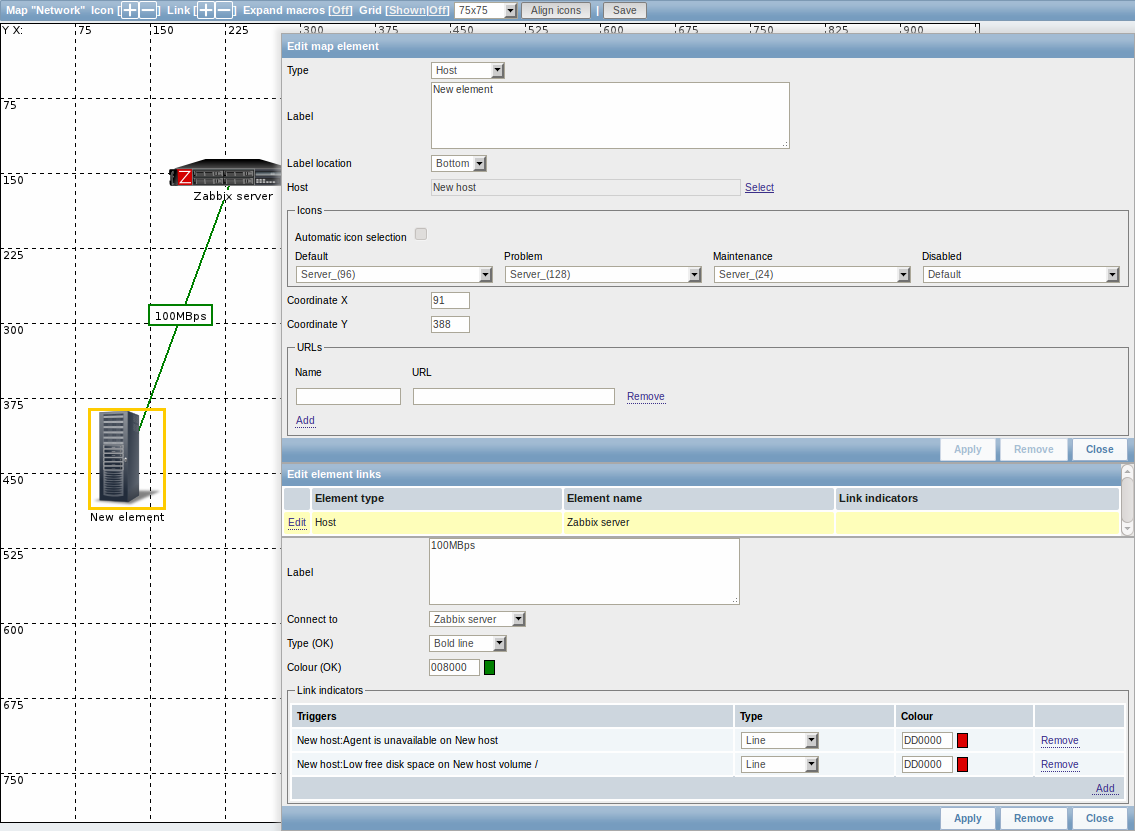The image size is (1135, 831).
Task: Open the element Type dropdown showing Host
Action: pos(468,70)
